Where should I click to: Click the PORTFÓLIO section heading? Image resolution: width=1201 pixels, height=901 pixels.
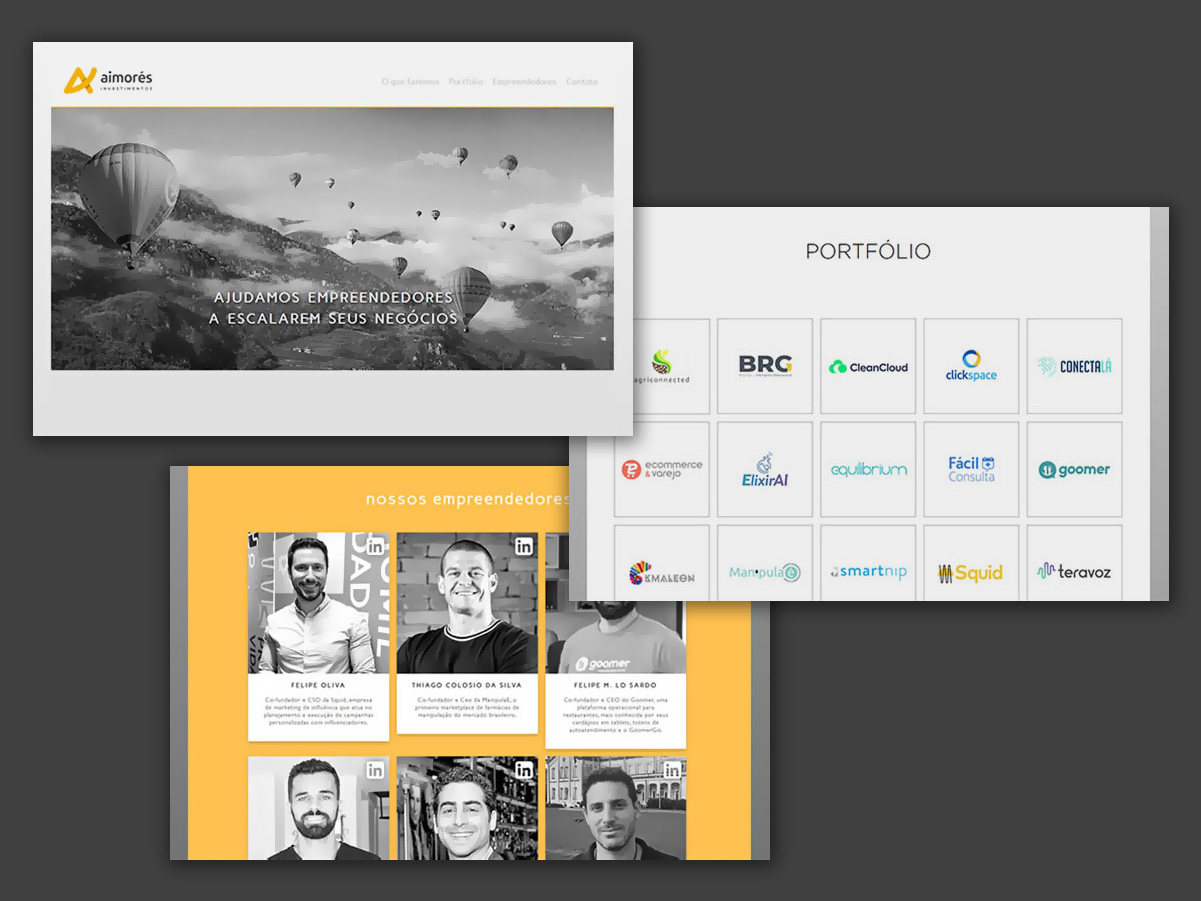pyautogui.click(x=868, y=251)
